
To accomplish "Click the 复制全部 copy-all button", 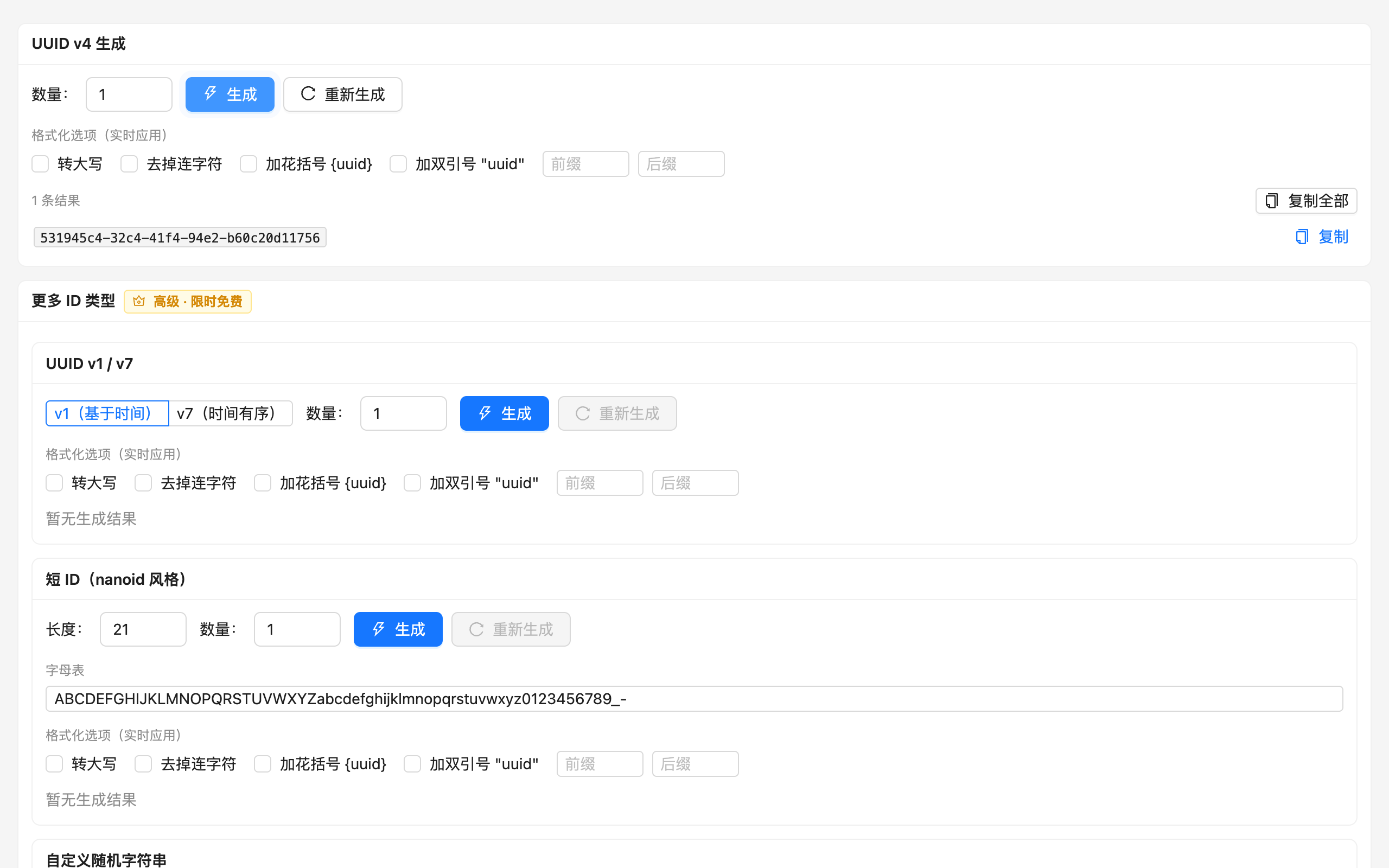I will [1306, 201].
